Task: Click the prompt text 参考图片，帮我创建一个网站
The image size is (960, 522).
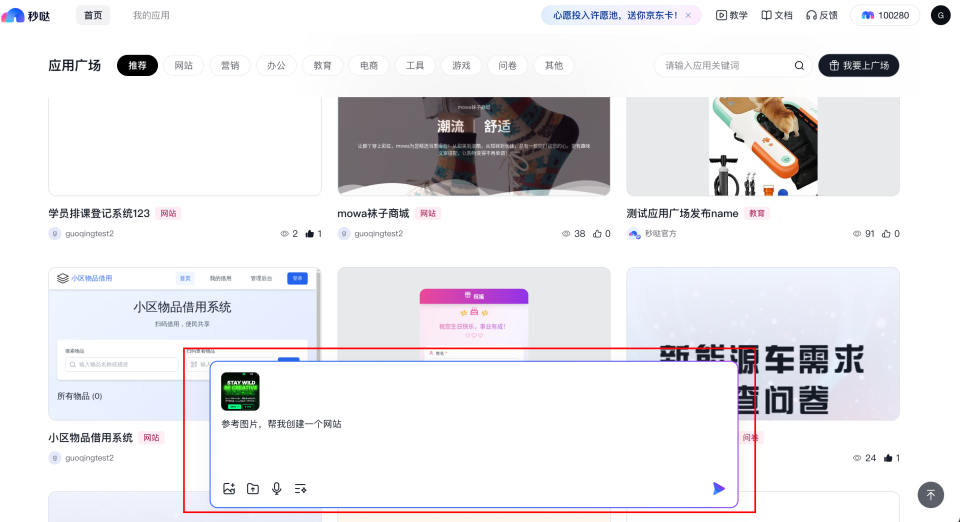Action: (x=282, y=424)
